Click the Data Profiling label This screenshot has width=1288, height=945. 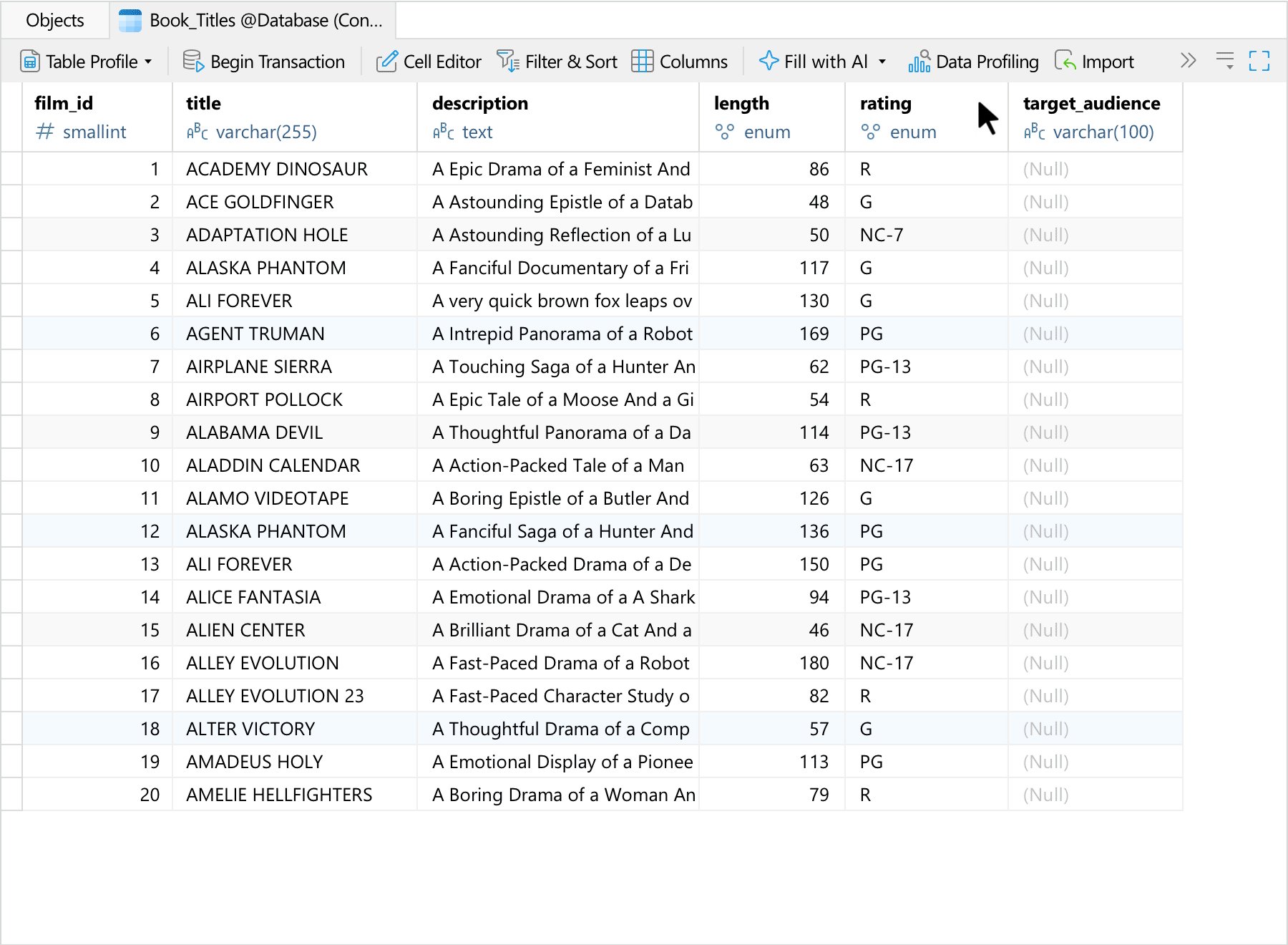(x=987, y=62)
